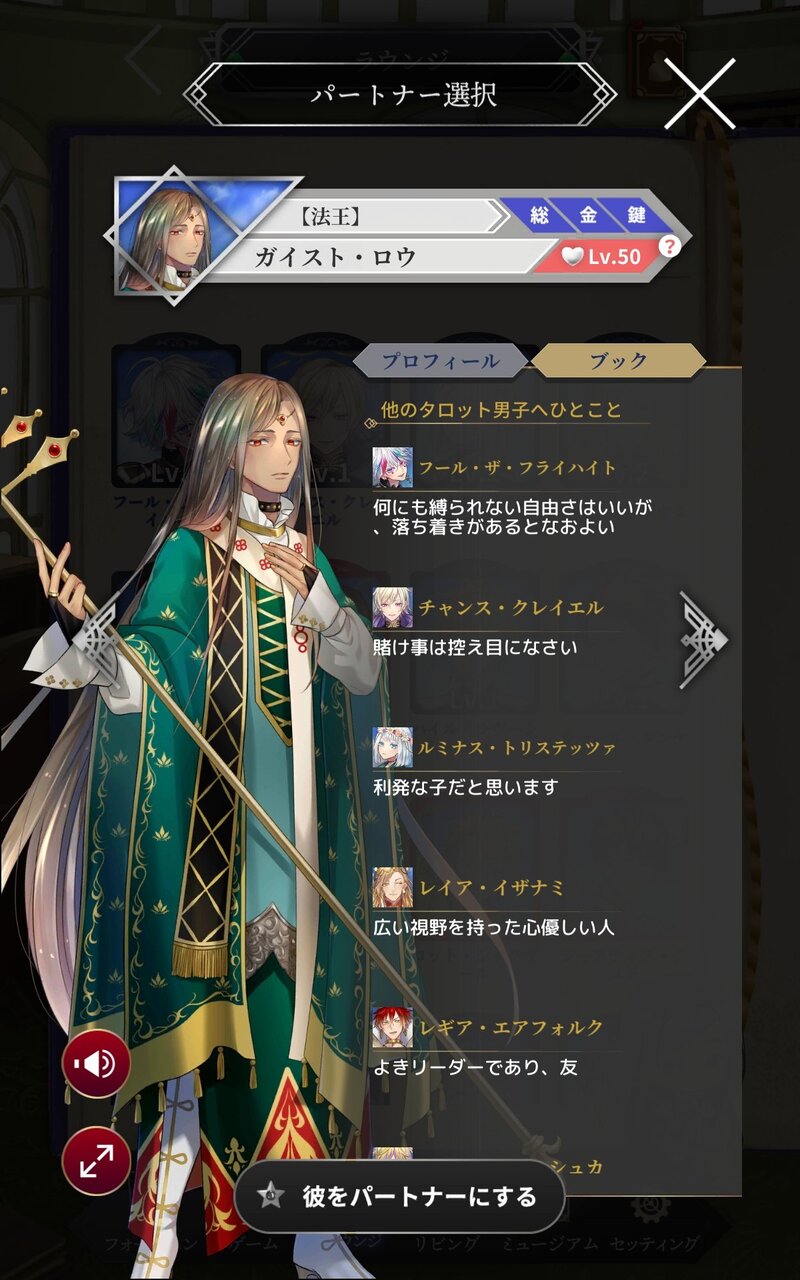Switch to the プロフィール tab

[441, 361]
